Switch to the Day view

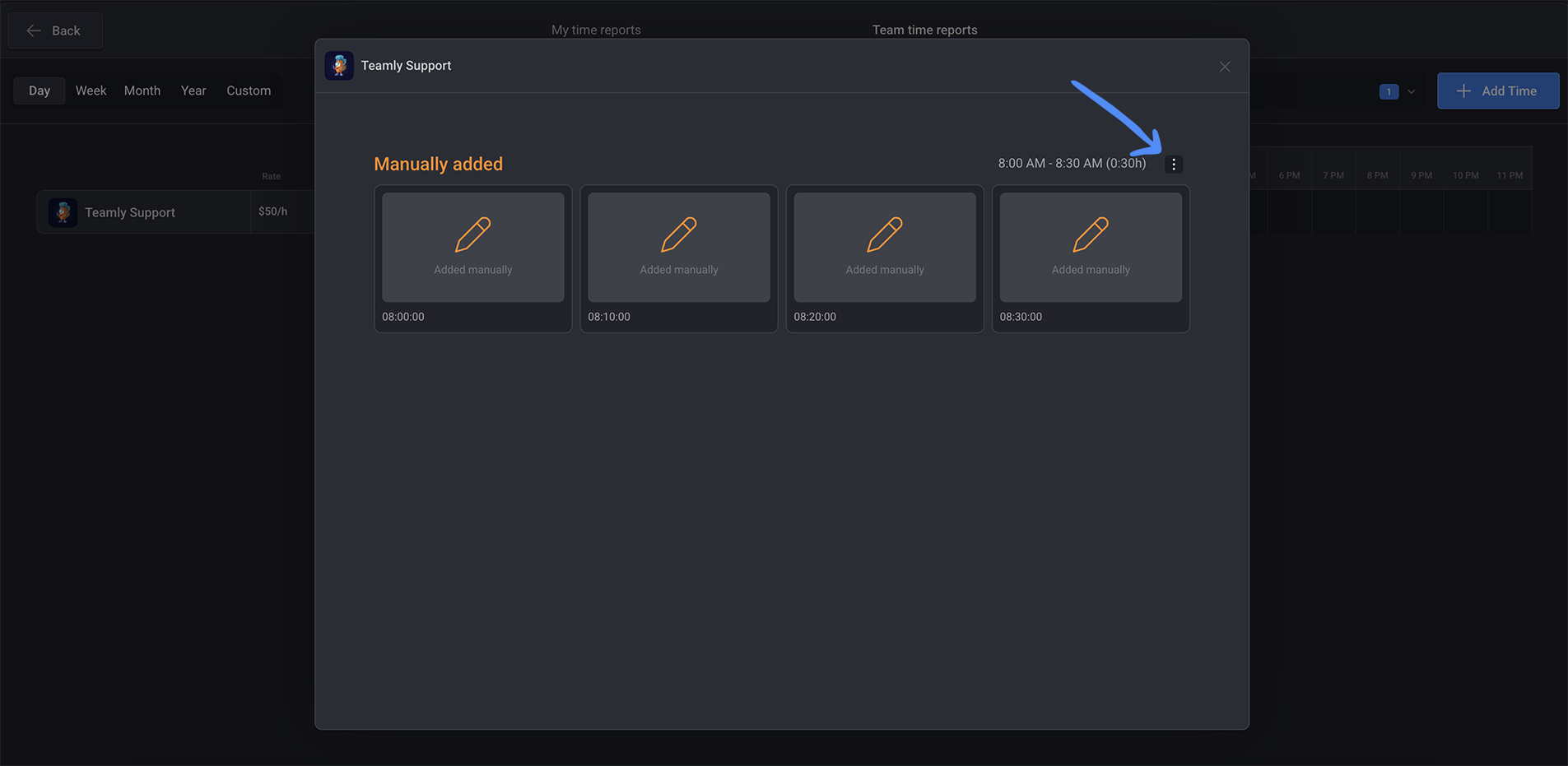[x=40, y=91]
